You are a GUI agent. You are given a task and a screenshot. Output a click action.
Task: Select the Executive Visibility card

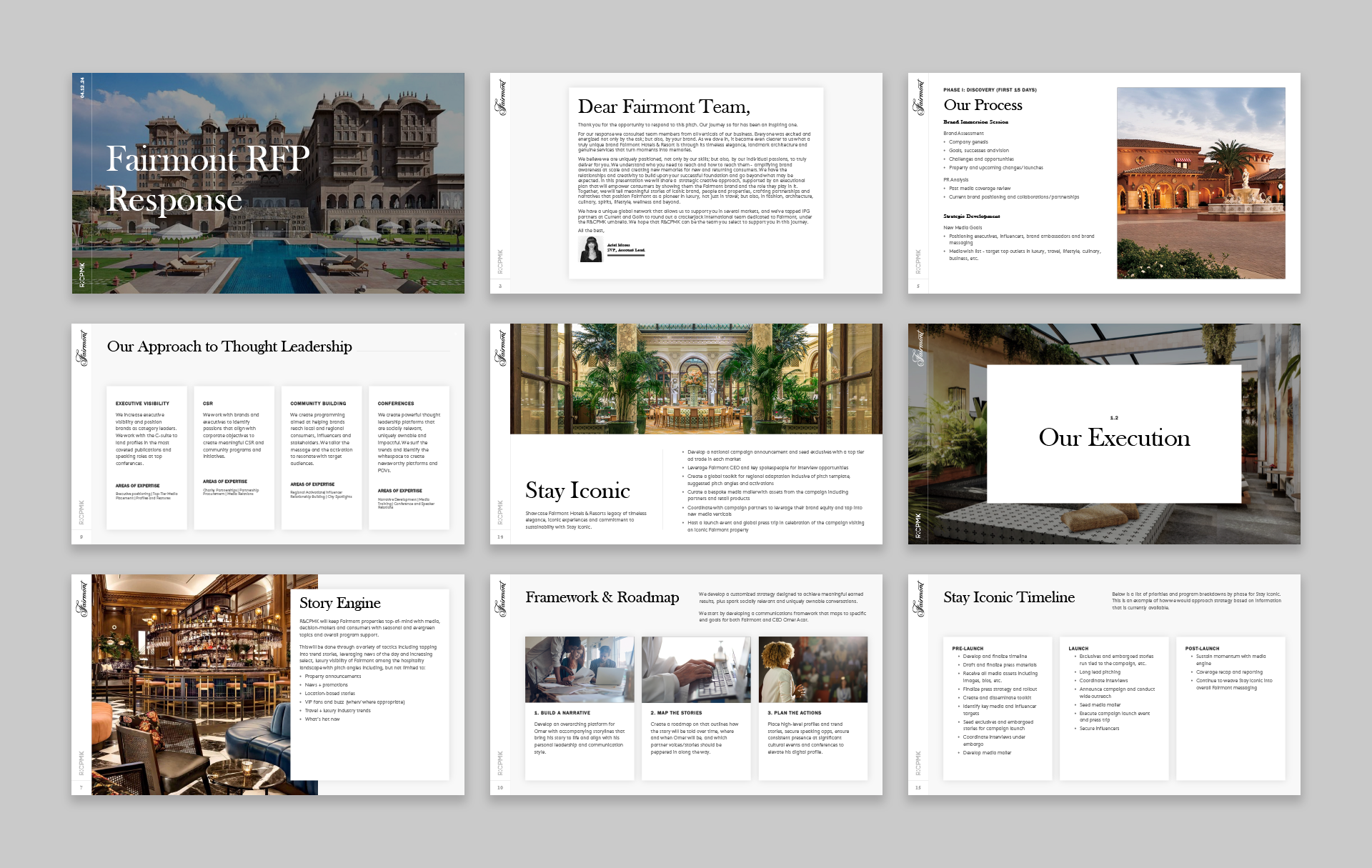click(x=146, y=457)
